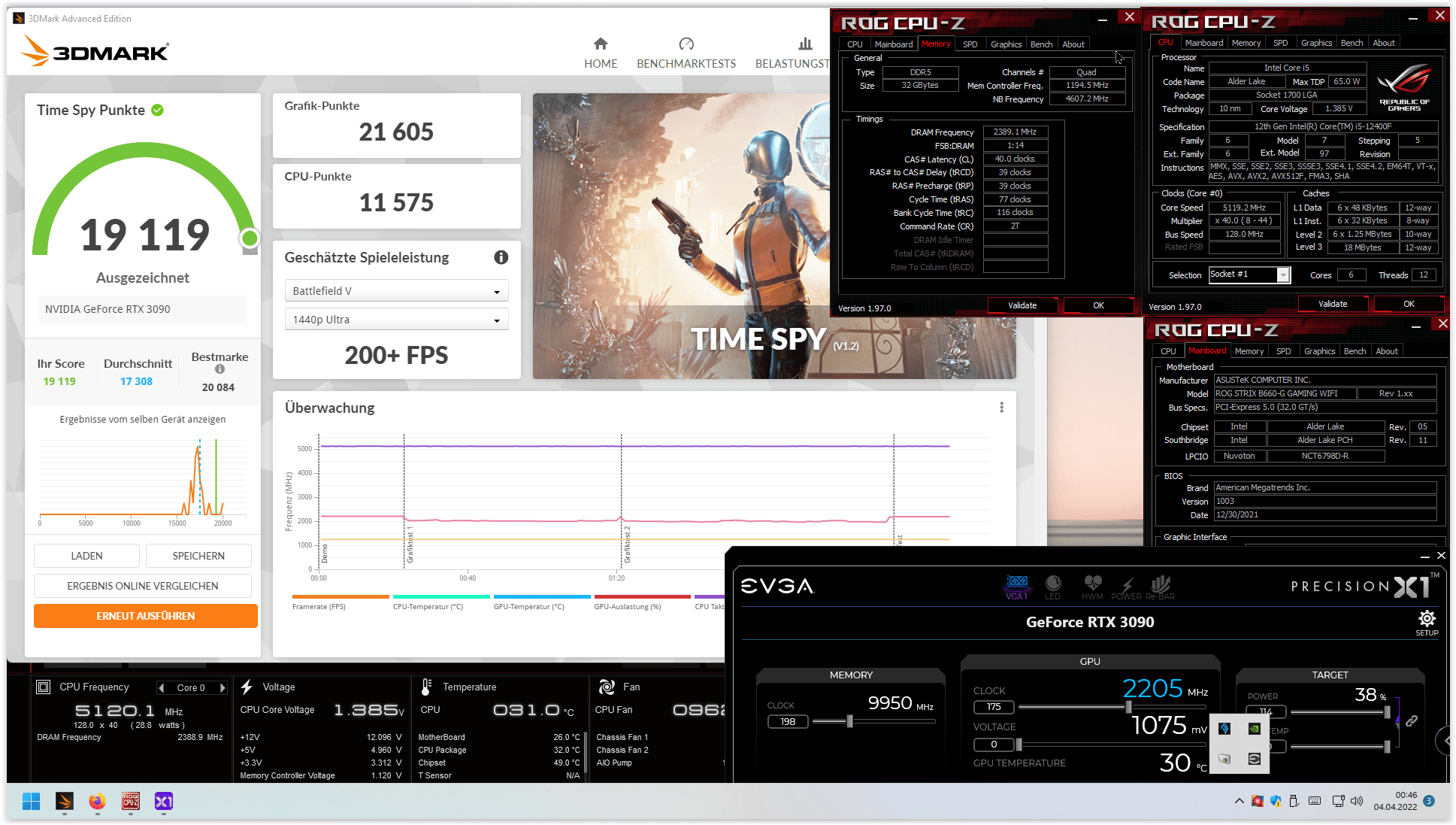Switch to ROG CPU-Z from the taskbar
The image size is (1456, 825).
click(x=131, y=802)
